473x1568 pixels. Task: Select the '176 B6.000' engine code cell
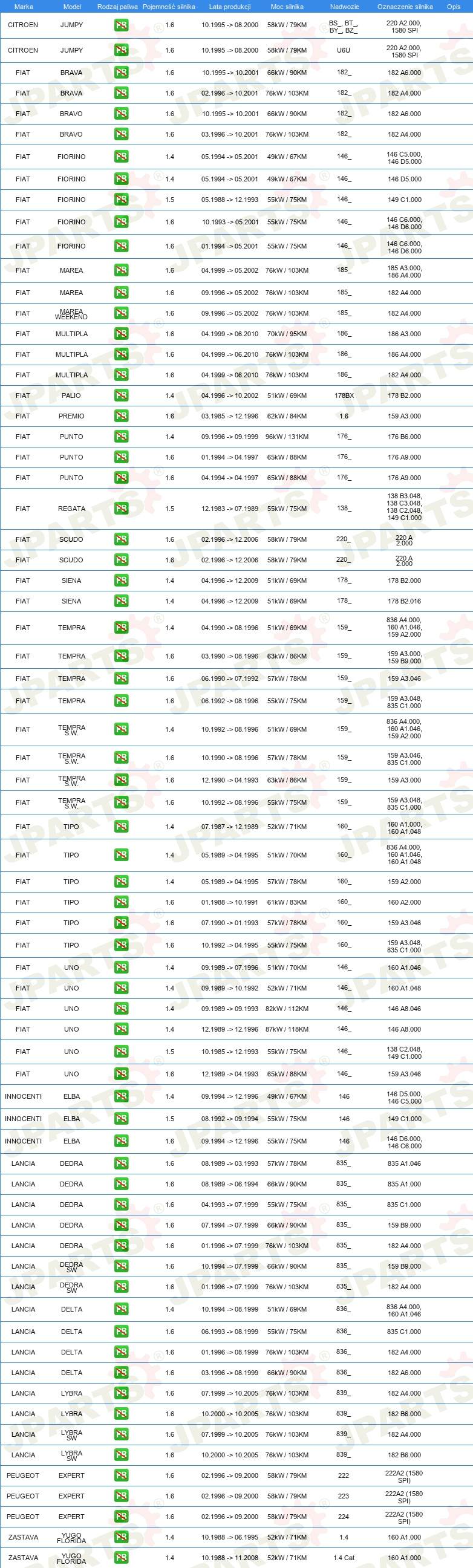(x=404, y=437)
